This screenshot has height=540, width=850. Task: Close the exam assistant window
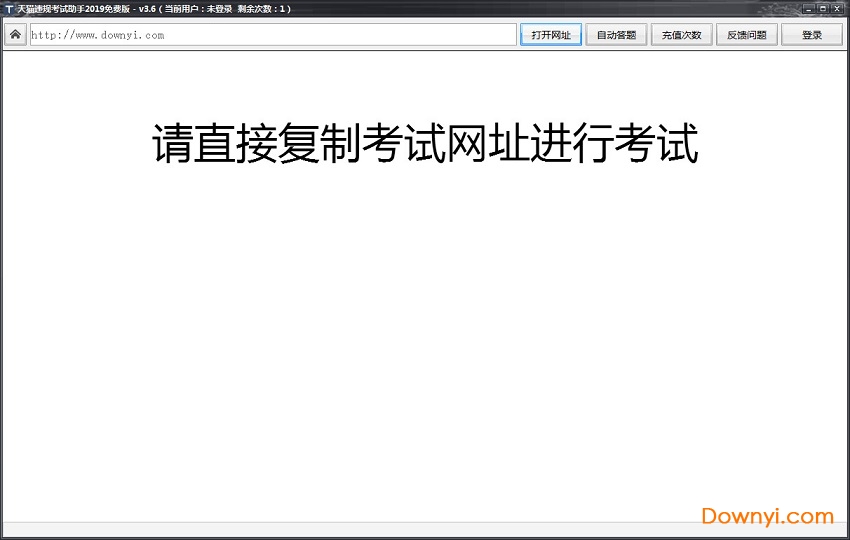click(837, 8)
